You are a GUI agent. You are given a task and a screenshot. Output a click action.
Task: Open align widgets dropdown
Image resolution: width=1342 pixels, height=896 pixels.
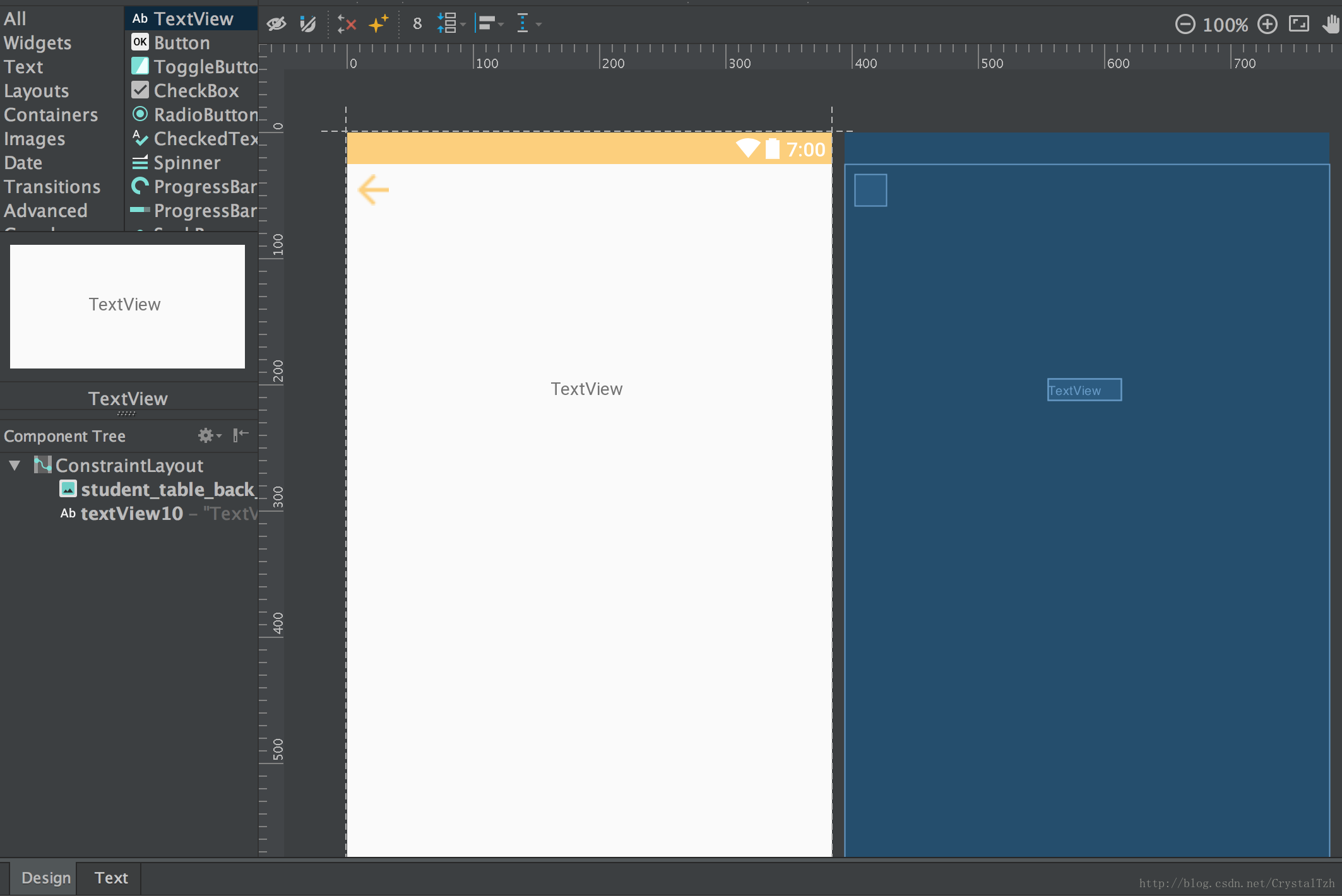[489, 24]
